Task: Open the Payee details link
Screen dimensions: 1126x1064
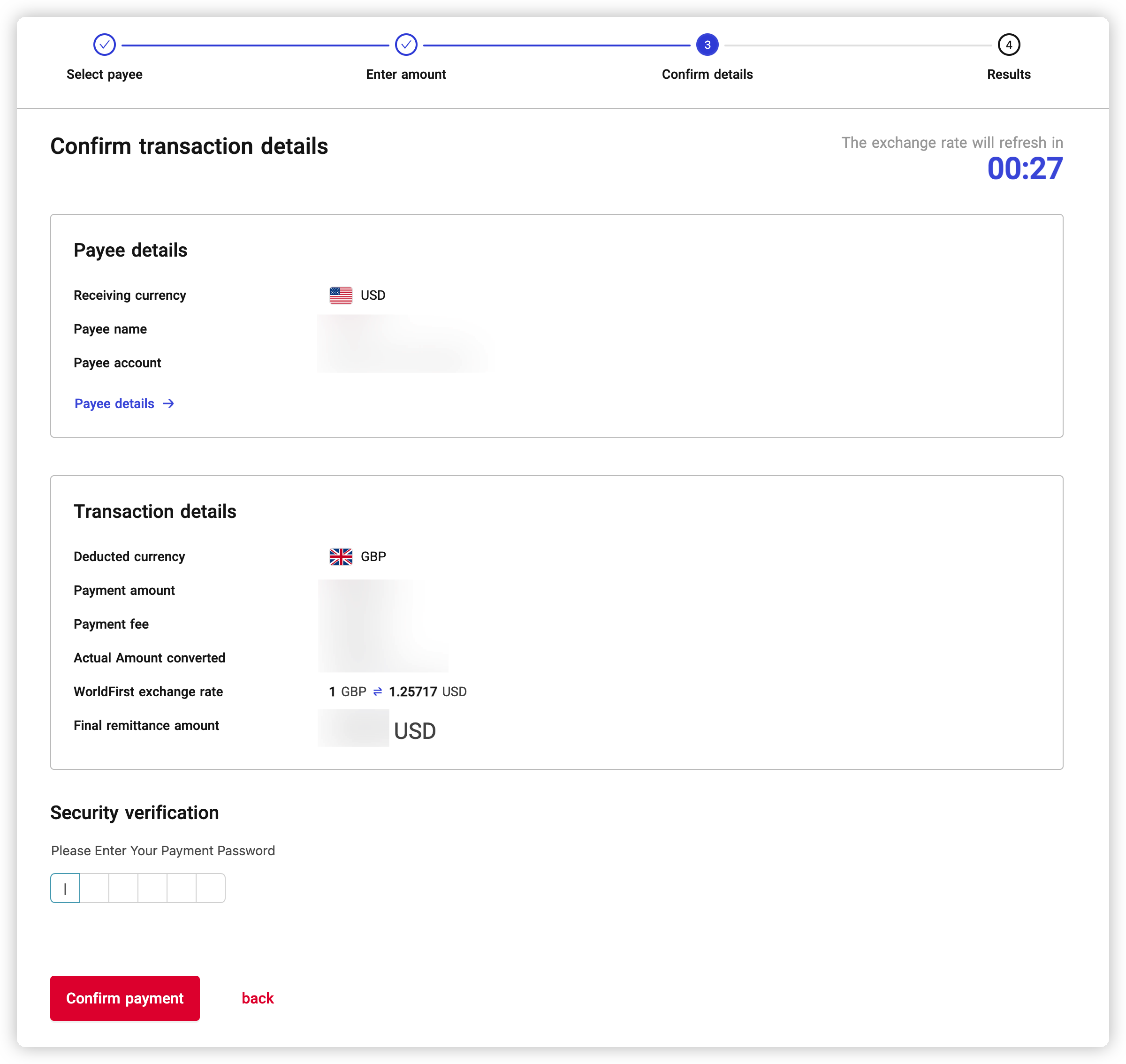Action: click(x=114, y=404)
